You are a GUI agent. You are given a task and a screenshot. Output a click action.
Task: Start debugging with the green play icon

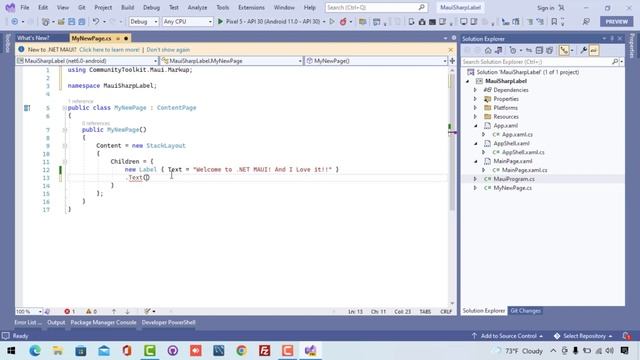[x=220, y=22]
